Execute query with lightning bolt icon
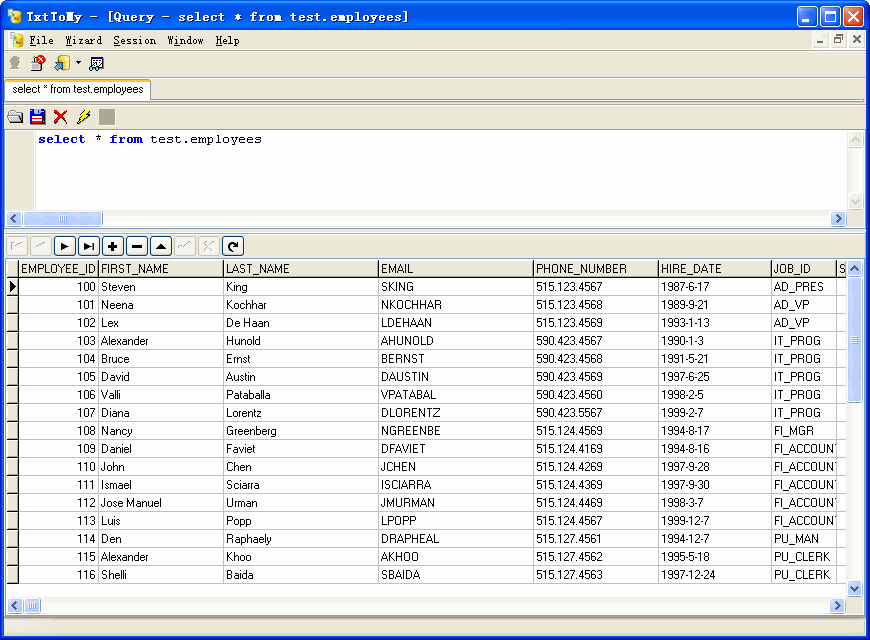870x640 pixels. pyautogui.click(x=84, y=117)
